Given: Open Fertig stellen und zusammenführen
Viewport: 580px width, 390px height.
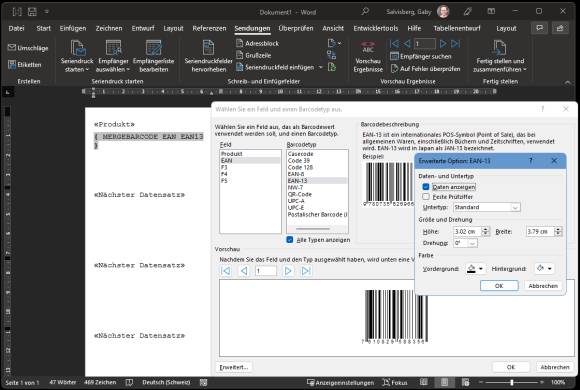Looking at the screenshot, I should 500,56.
